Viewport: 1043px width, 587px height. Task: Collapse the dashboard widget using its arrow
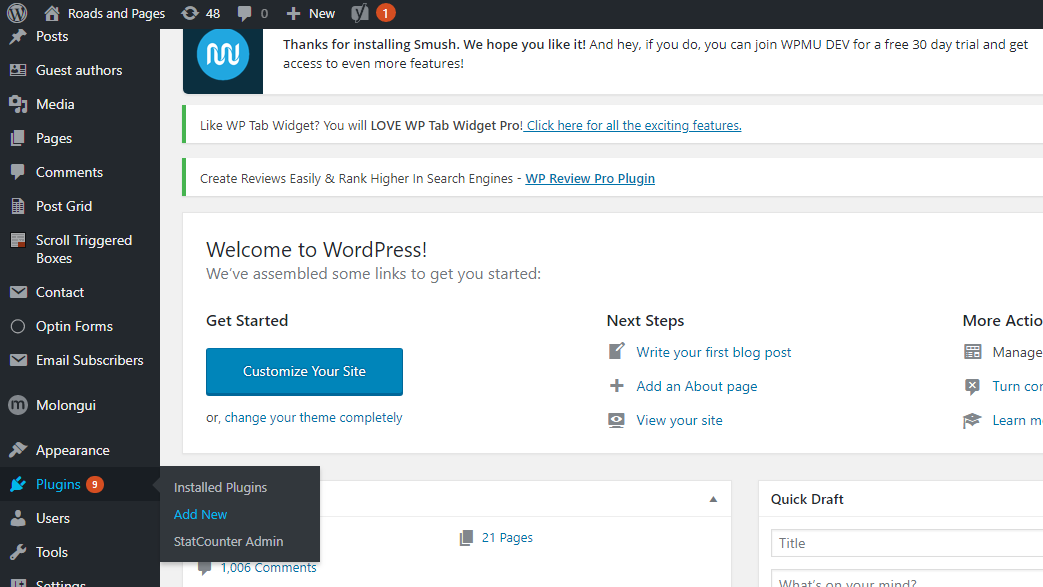coord(713,499)
